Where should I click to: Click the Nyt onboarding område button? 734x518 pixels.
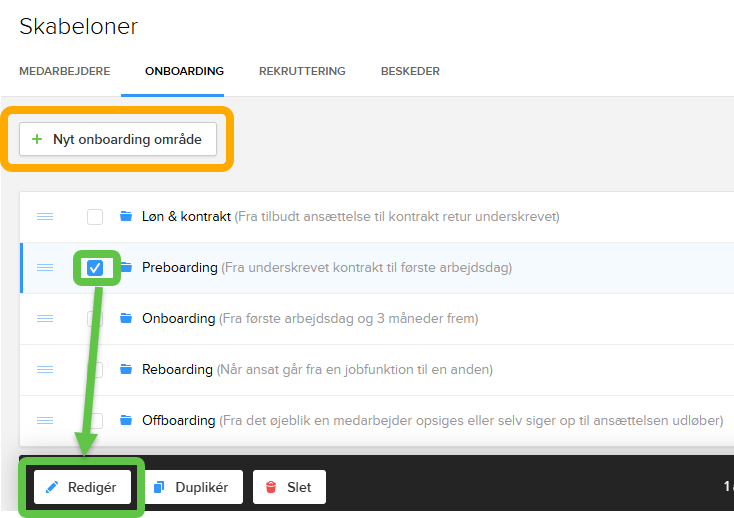118,139
